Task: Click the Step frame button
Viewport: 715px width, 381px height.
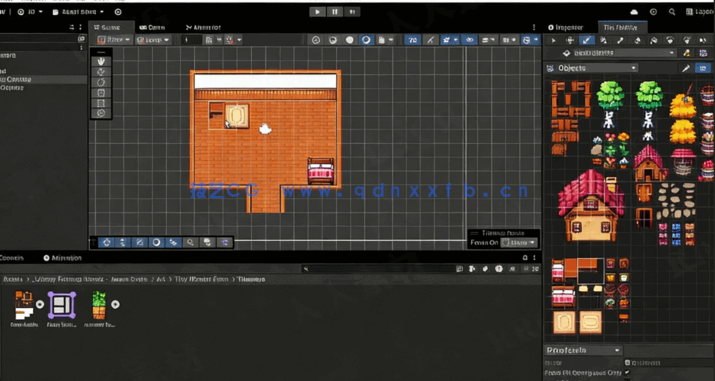Action: click(352, 12)
